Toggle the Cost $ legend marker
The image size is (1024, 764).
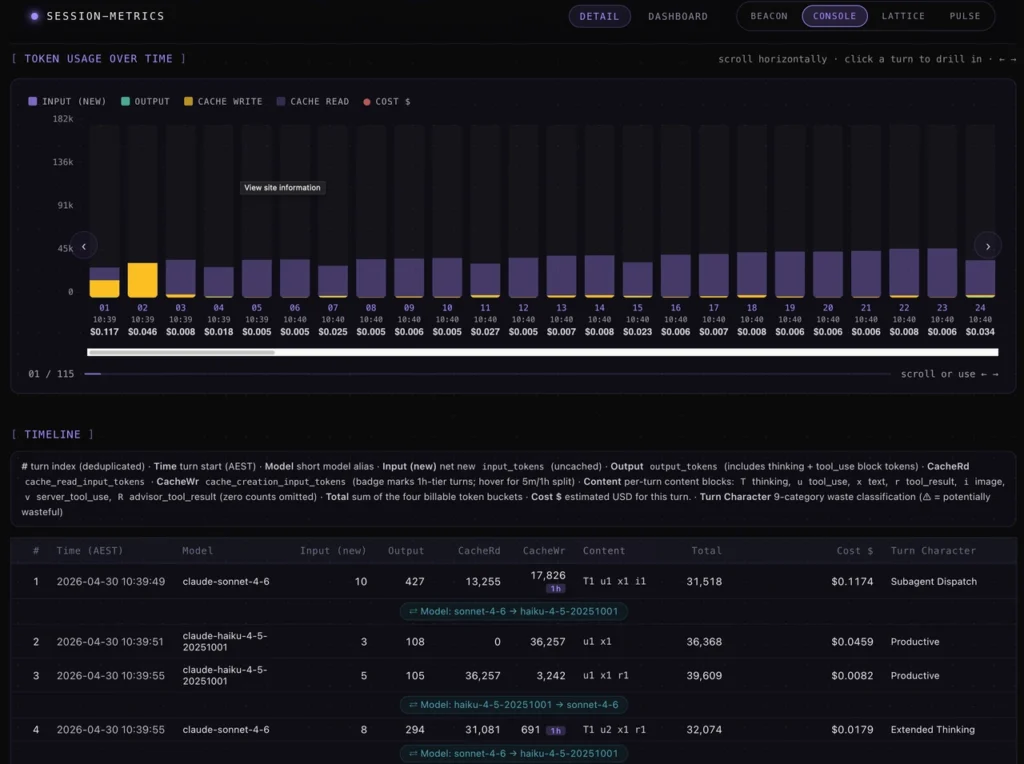[x=367, y=102]
